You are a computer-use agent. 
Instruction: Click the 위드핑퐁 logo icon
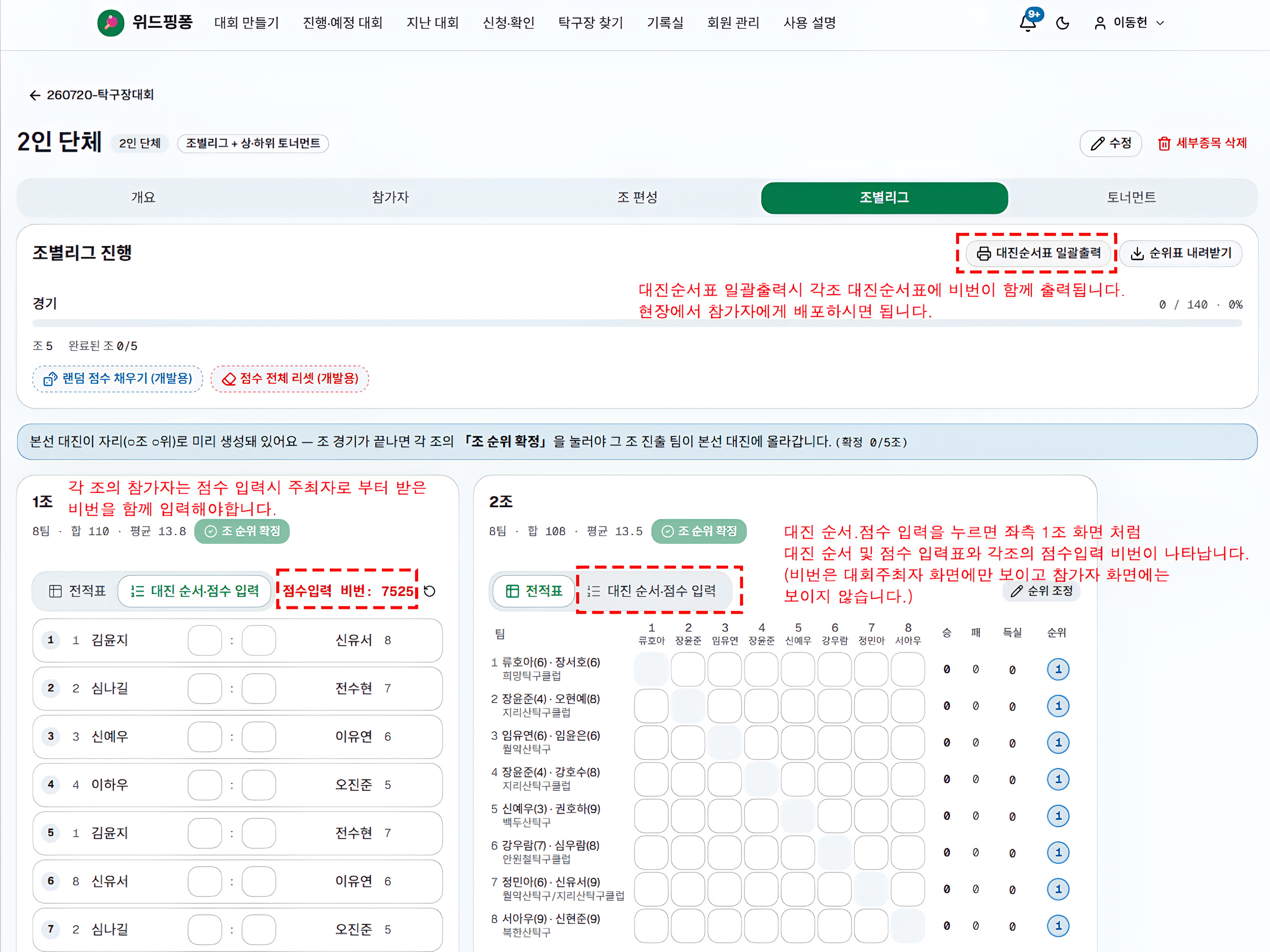tap(111, 23)
